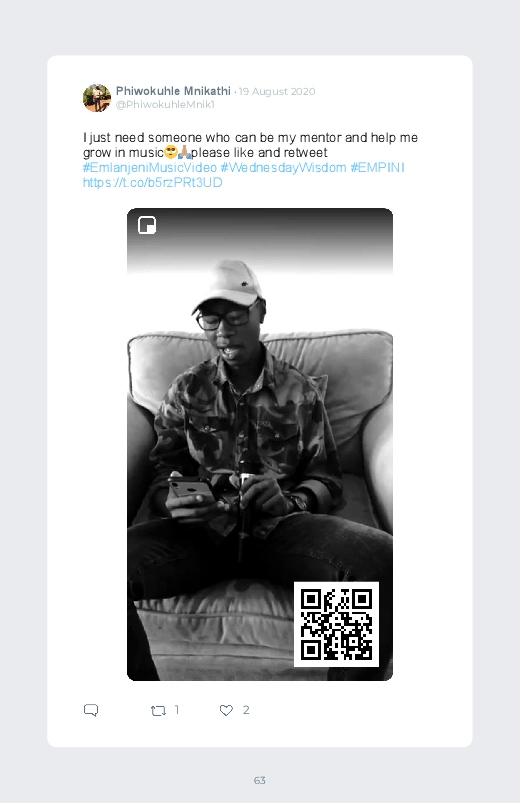Screen dimensions: 520x803
Task: Click the sticker icon on the photo
Action: pos(147,225)
